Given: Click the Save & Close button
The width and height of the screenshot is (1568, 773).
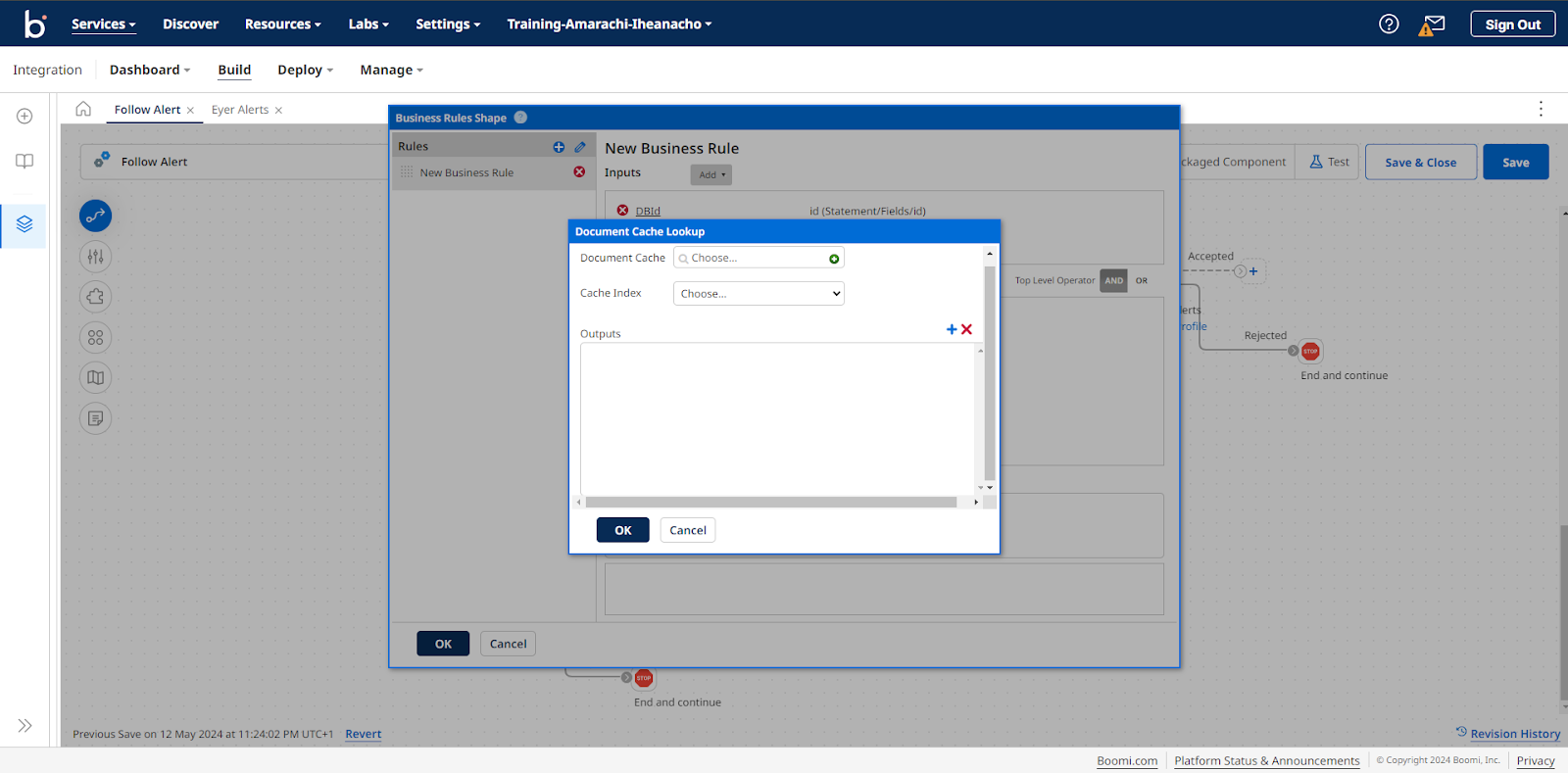Looking at the screenshot, I should click(x=1420, y=162).
